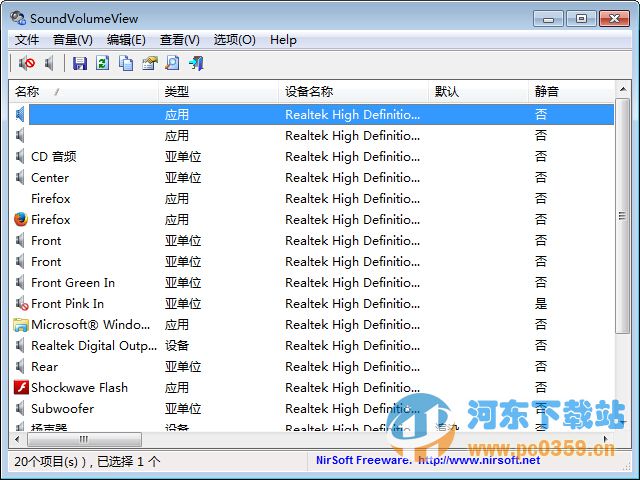Open the 查看(V) menu
The width and height of the screenshot is (640, 480).
click(x=180, y=40)
